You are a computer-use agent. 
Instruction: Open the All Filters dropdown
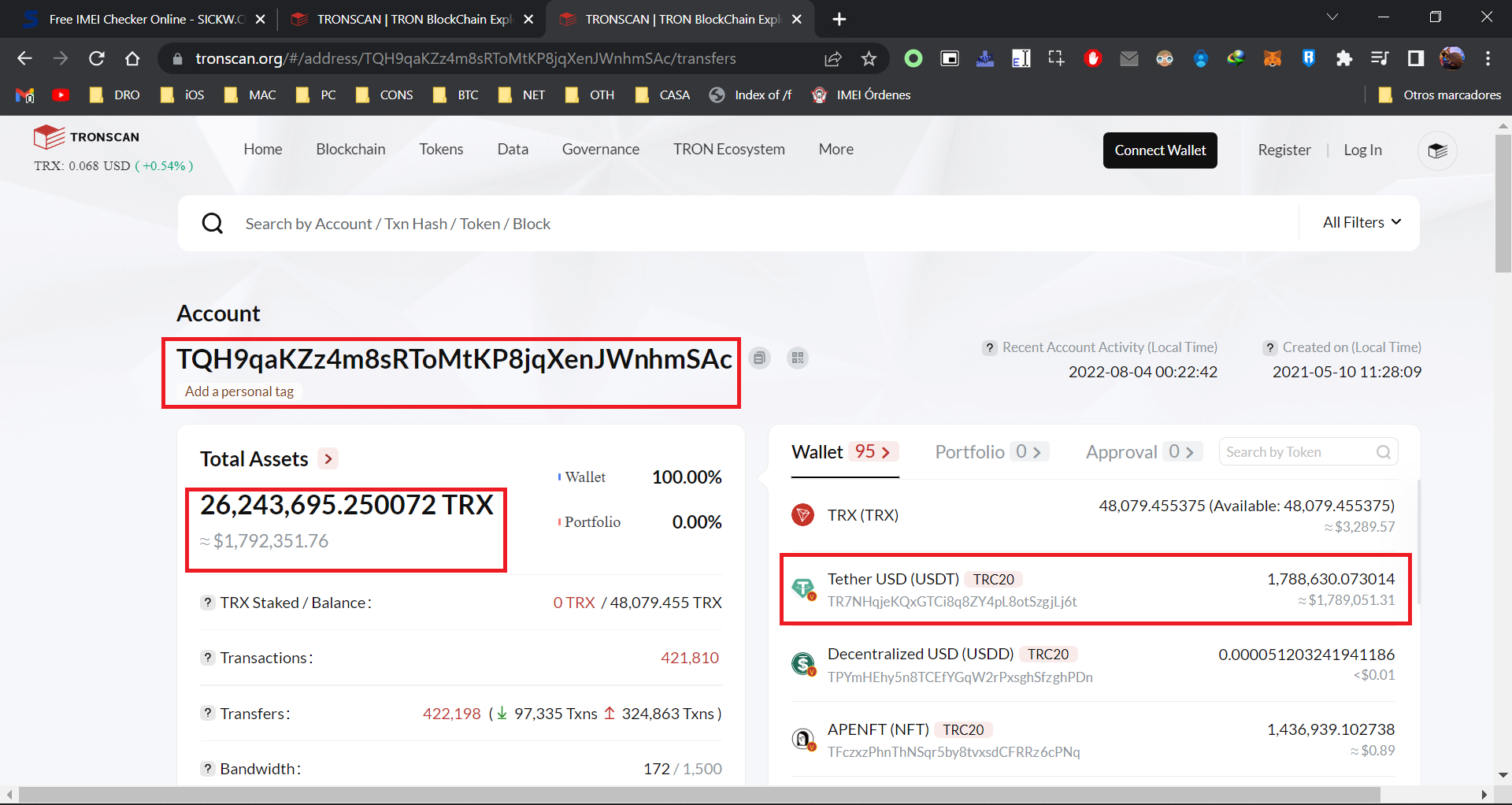point(1362,223)
